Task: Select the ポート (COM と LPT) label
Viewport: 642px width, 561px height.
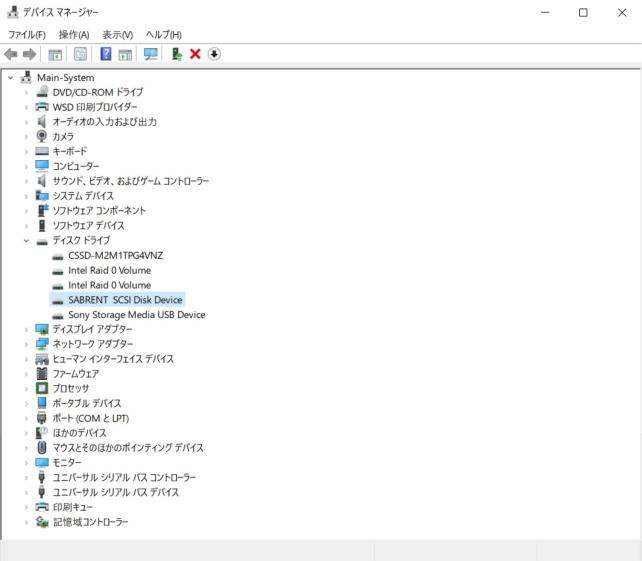Action: click(91, 418)
